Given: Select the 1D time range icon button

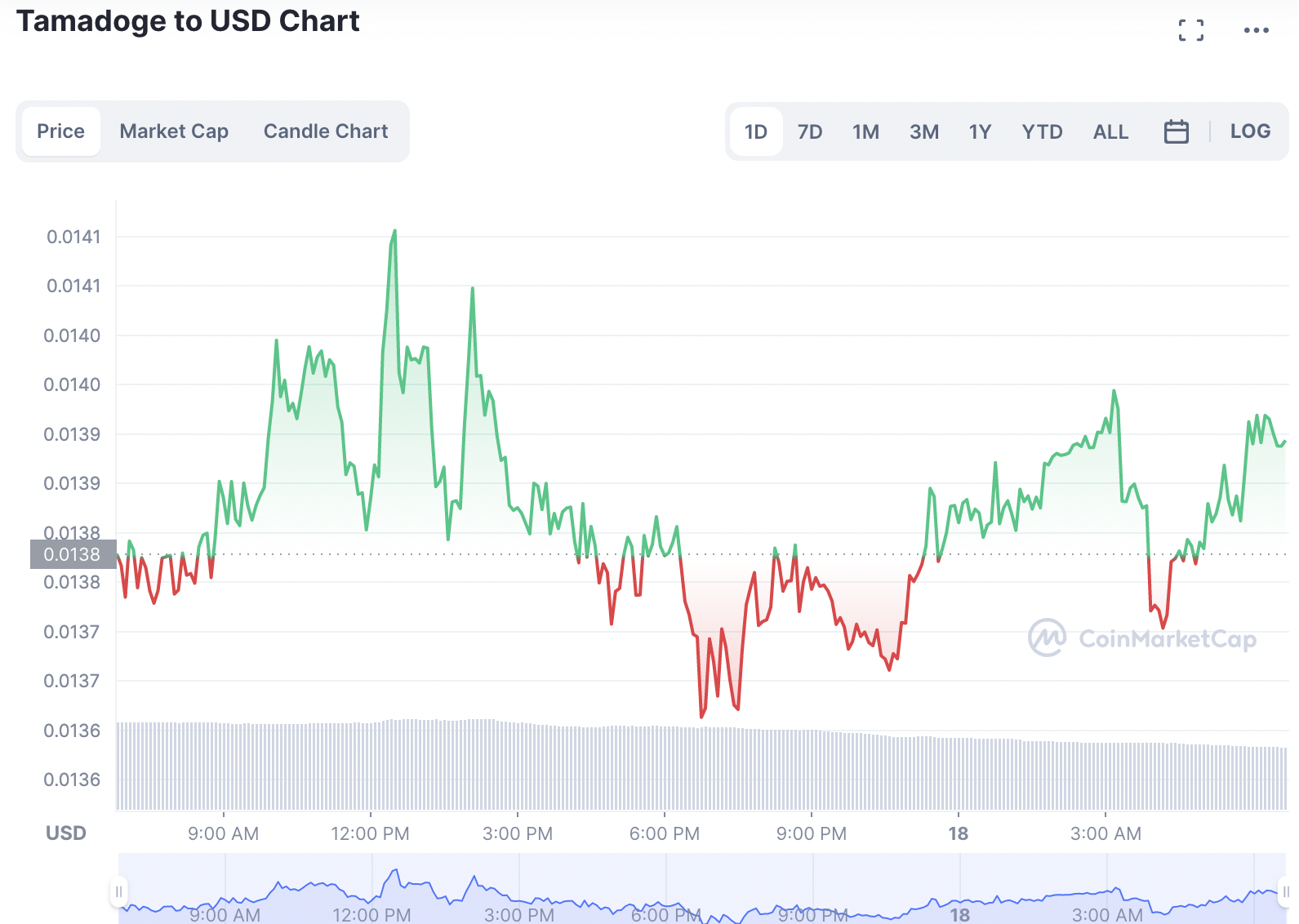Looking at the screenshot, I should [x=755, y=131].
